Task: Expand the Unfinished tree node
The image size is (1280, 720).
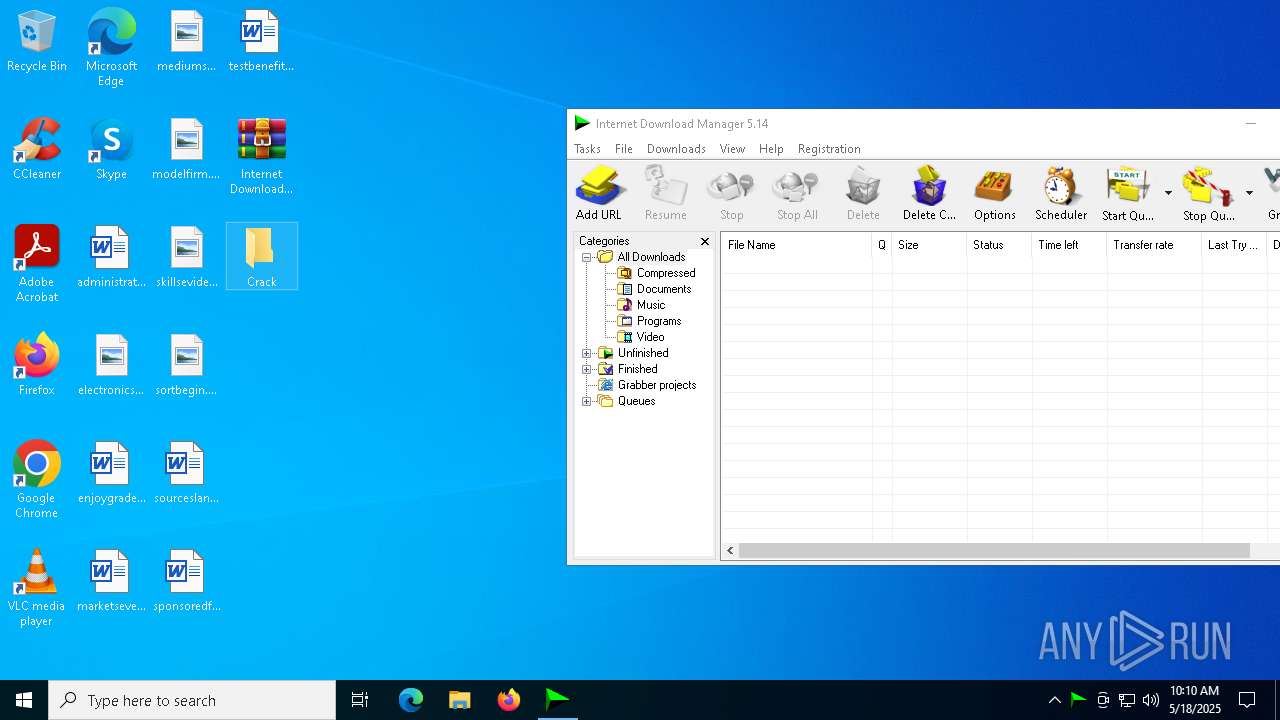Action: [587, 353]
